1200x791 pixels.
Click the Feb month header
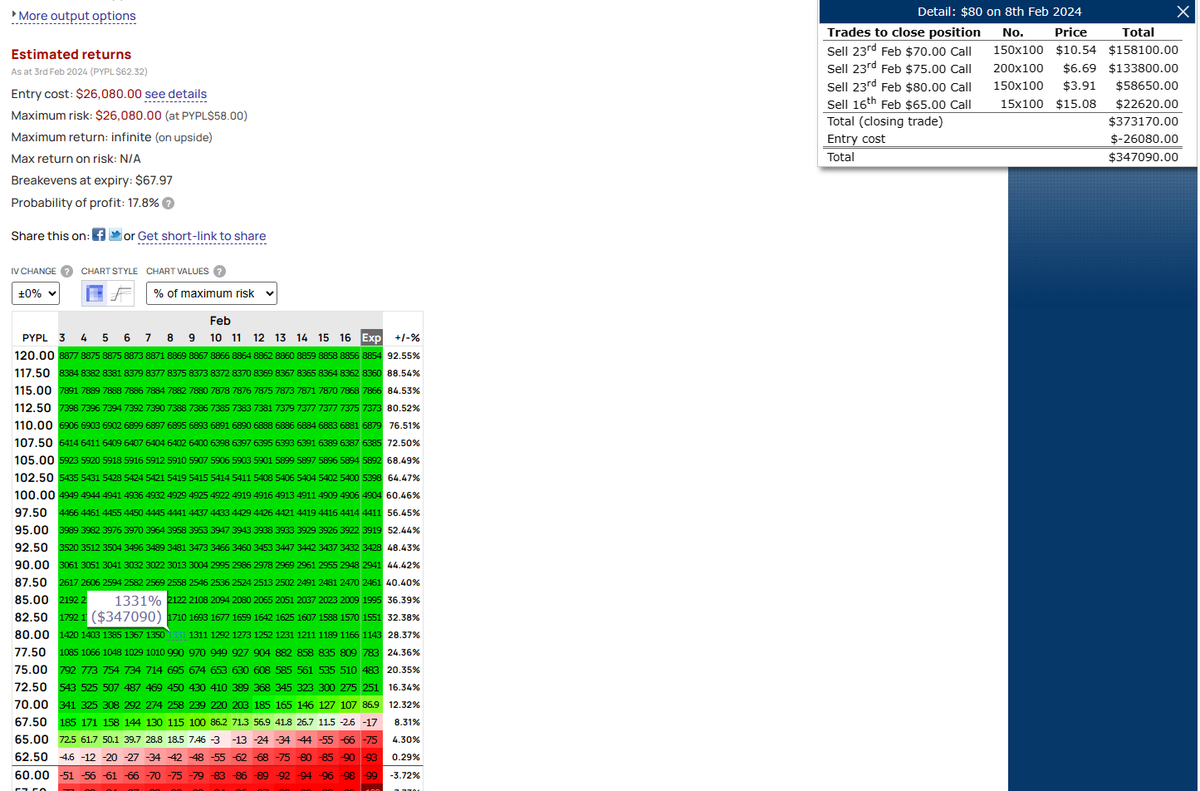tap(220, 321)
